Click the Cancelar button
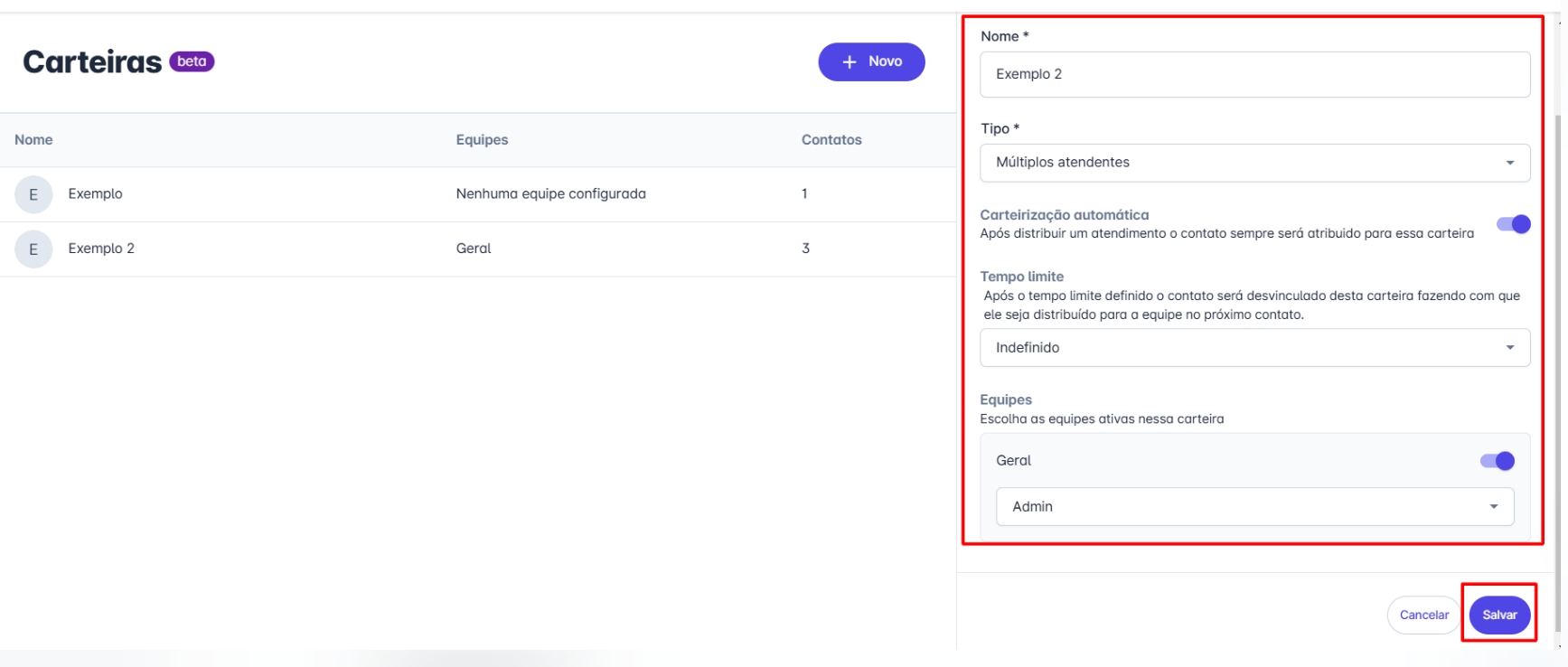This screenshot has width=1568, height=667. click(x=1423, y=615)
